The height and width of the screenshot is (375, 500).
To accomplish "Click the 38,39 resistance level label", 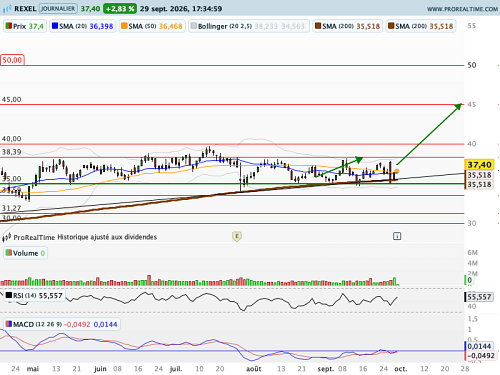I will pos(11,152).
